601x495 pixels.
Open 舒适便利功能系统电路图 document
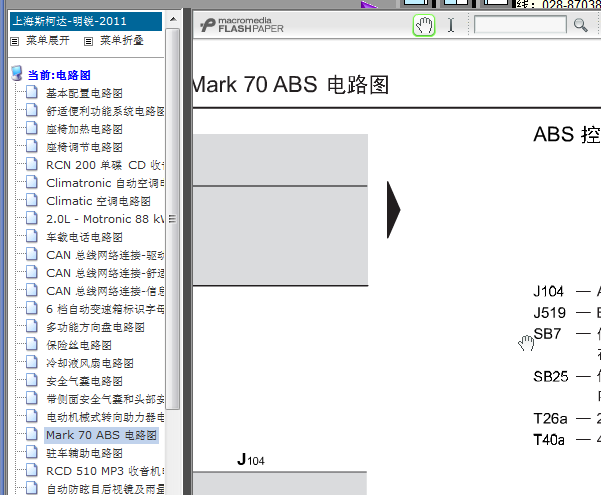click(x=105, y=111)
